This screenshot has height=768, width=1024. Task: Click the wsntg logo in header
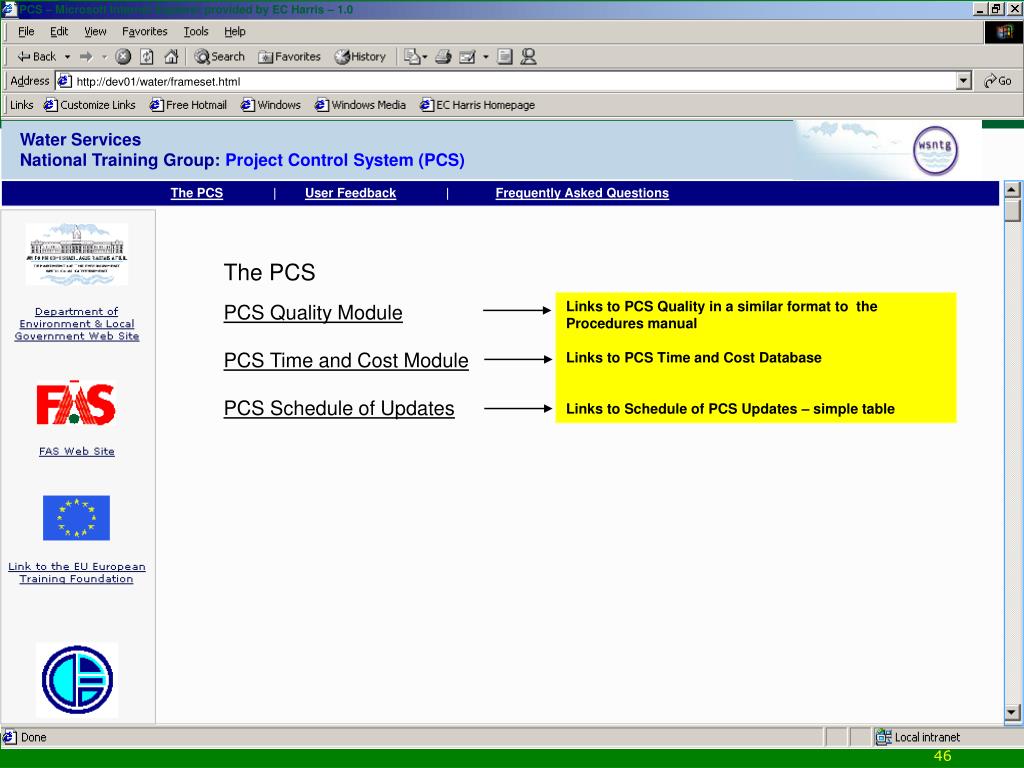click(935, 151)
